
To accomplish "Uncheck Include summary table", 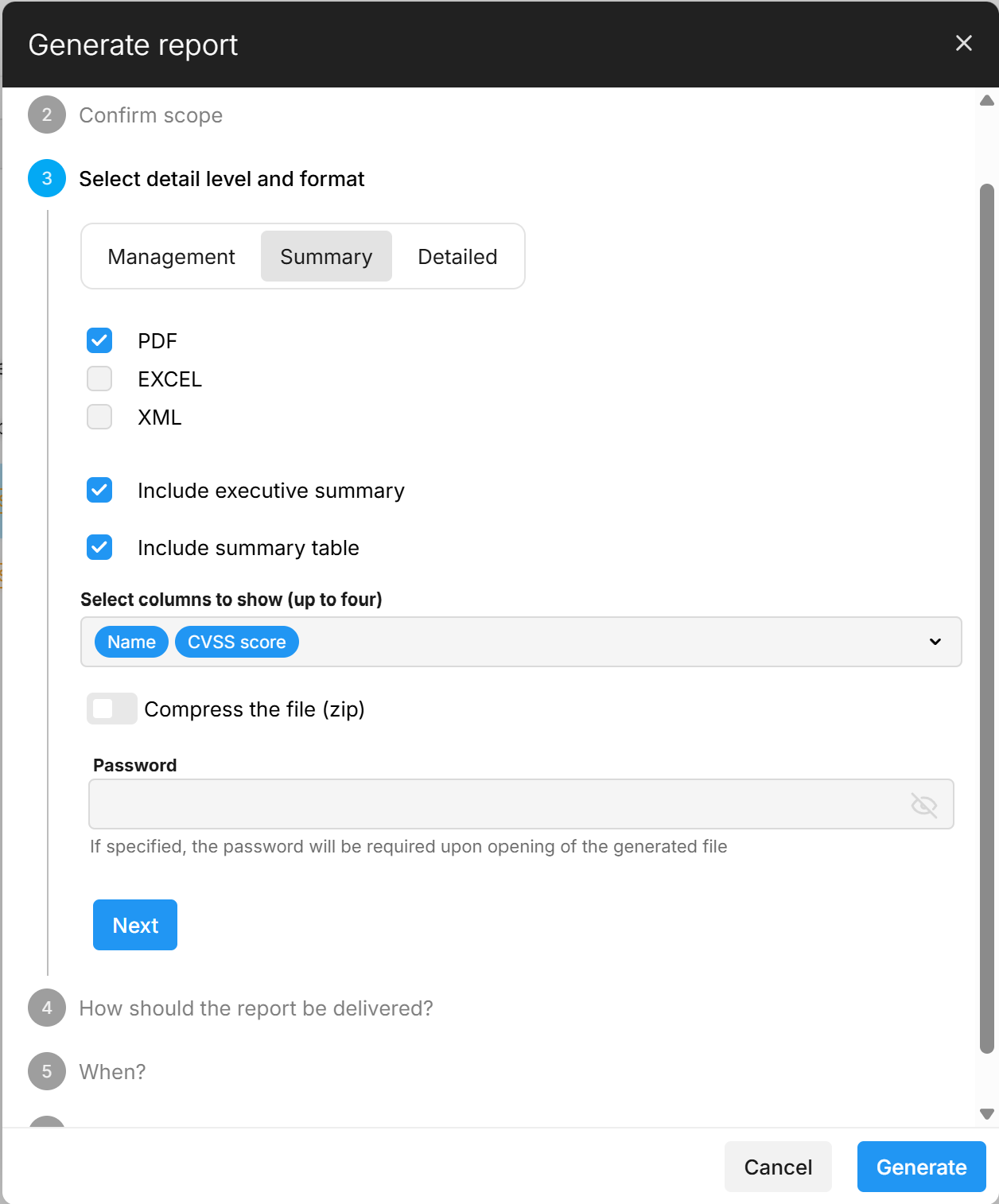I will (x=99, y=548).
